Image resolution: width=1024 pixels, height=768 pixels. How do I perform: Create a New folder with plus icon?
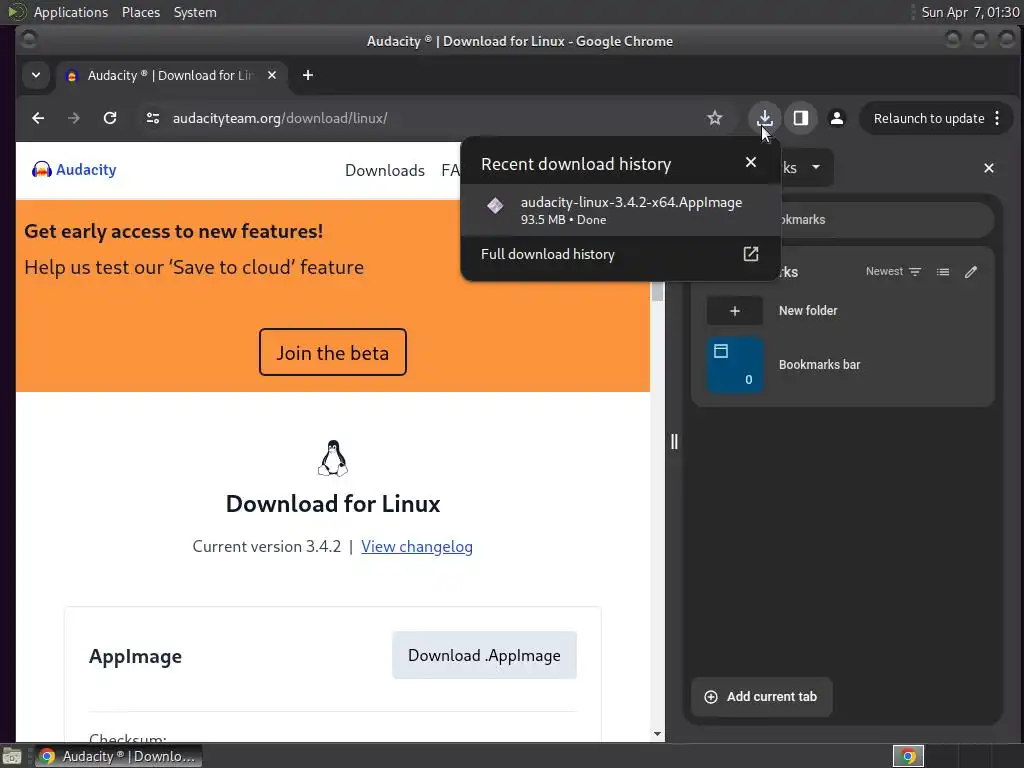735,311
